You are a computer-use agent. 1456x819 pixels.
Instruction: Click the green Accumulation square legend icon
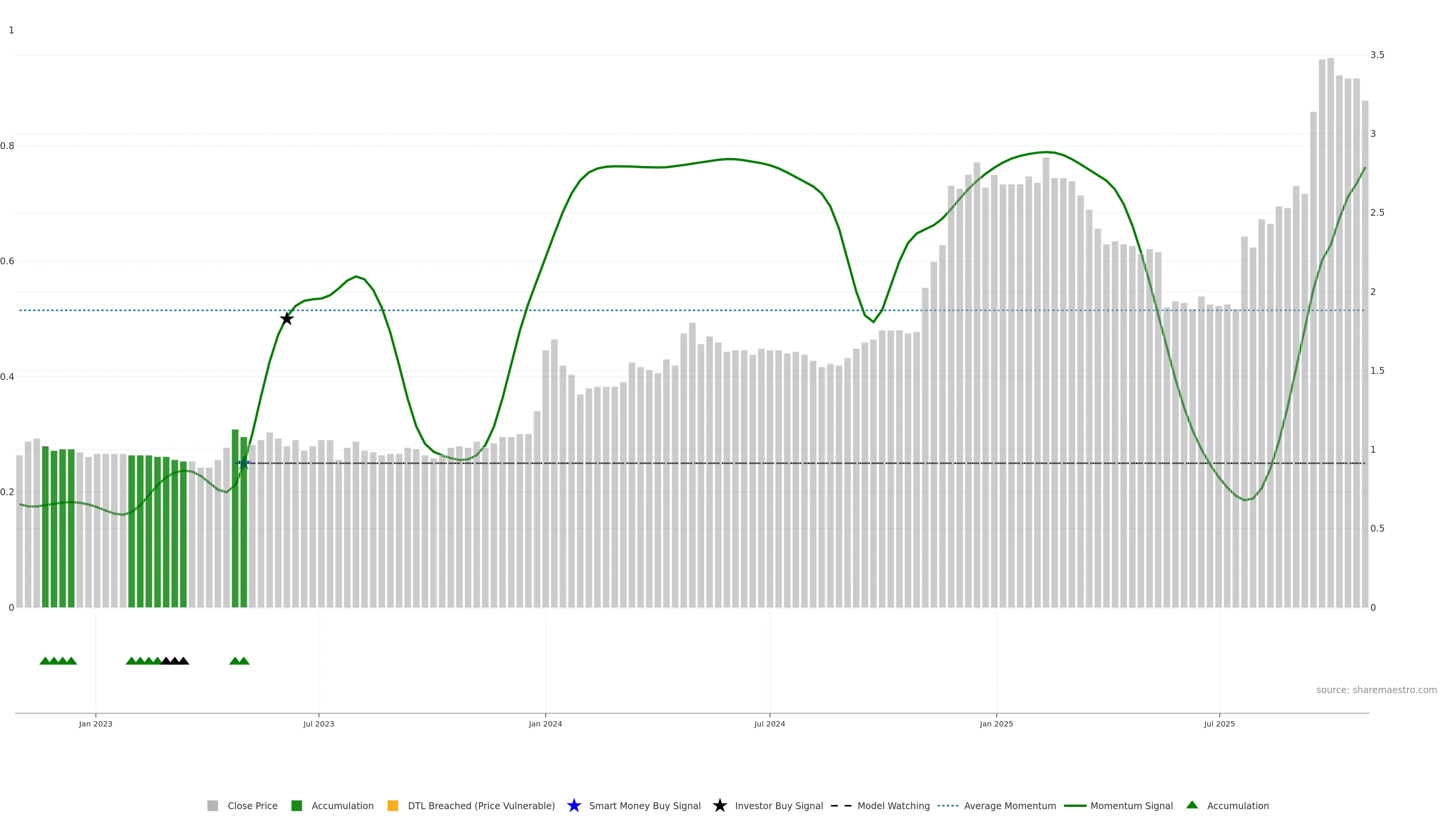click(x=296, y=805)
